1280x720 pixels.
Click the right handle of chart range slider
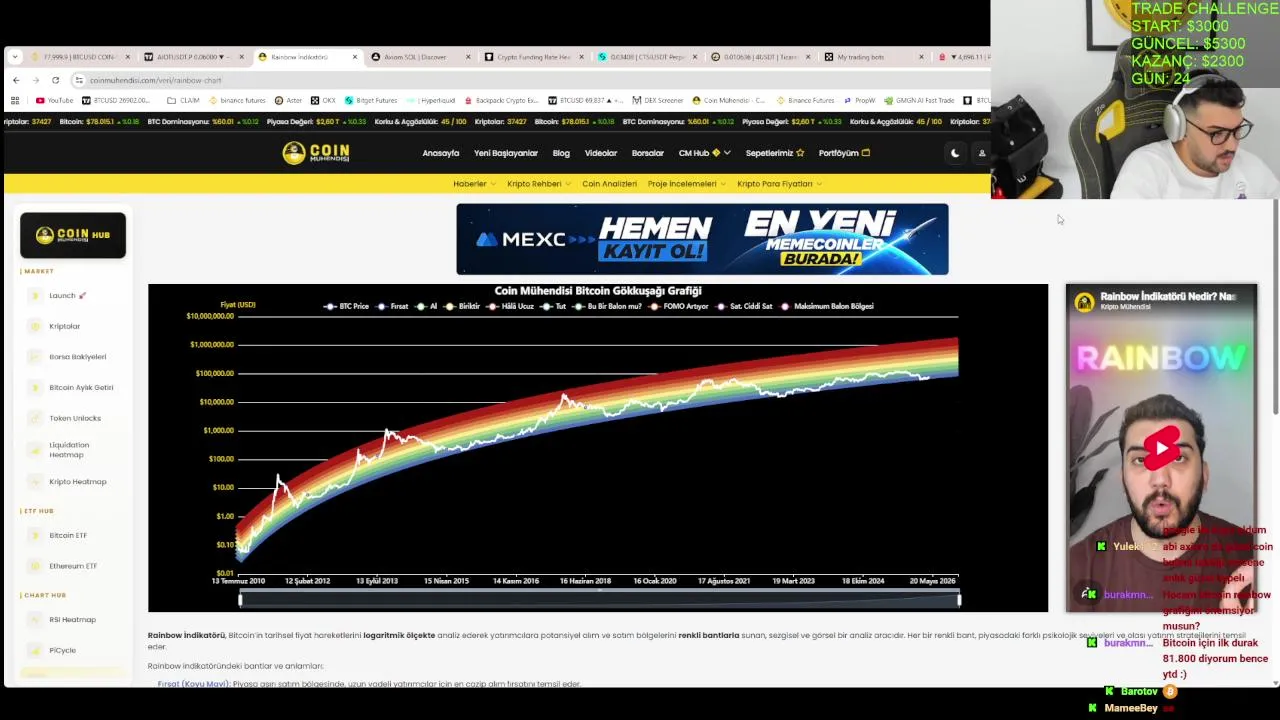tap(959, 599)
